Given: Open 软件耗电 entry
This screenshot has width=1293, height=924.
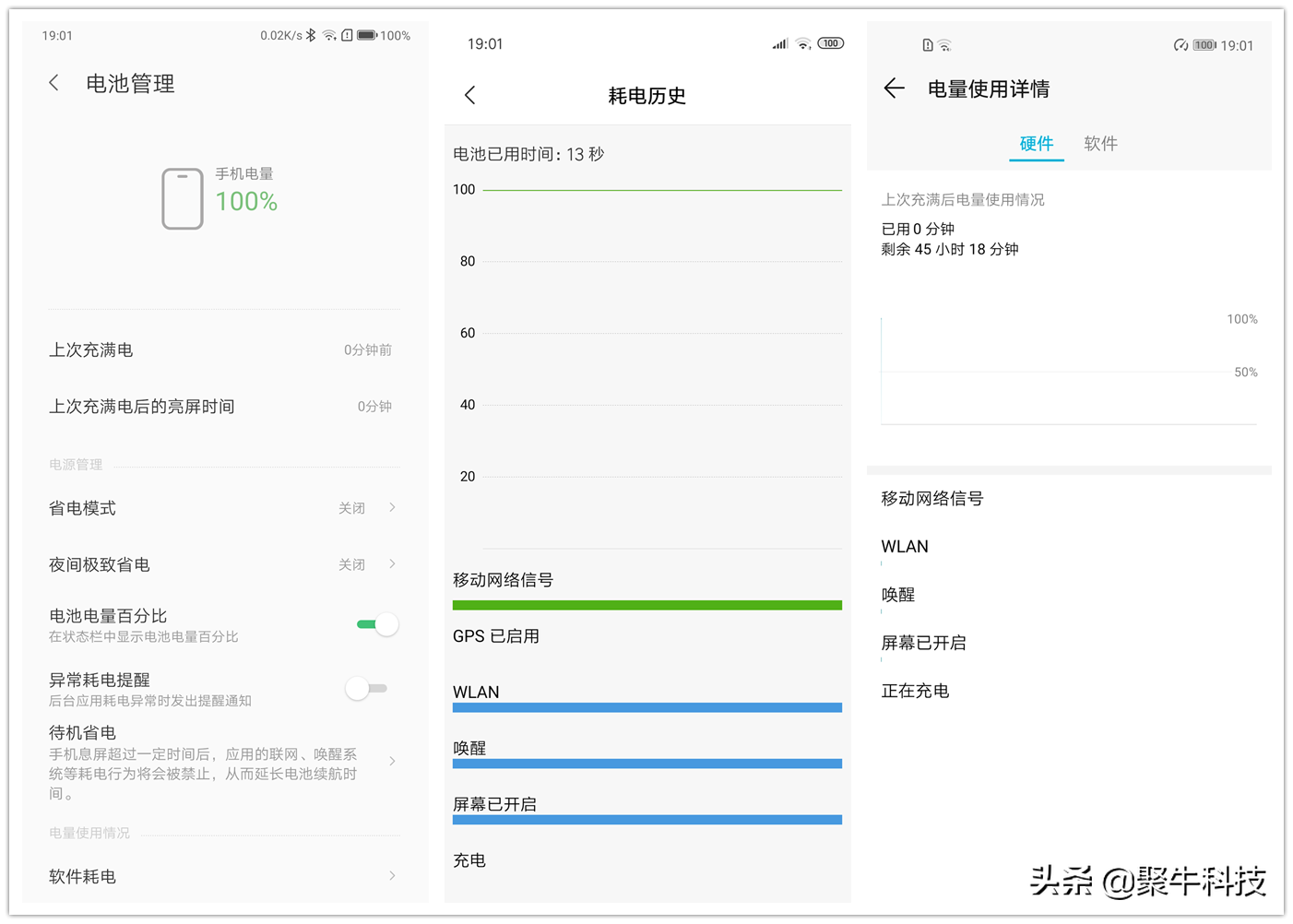Looking at the screenshot, I should (224, 876).
